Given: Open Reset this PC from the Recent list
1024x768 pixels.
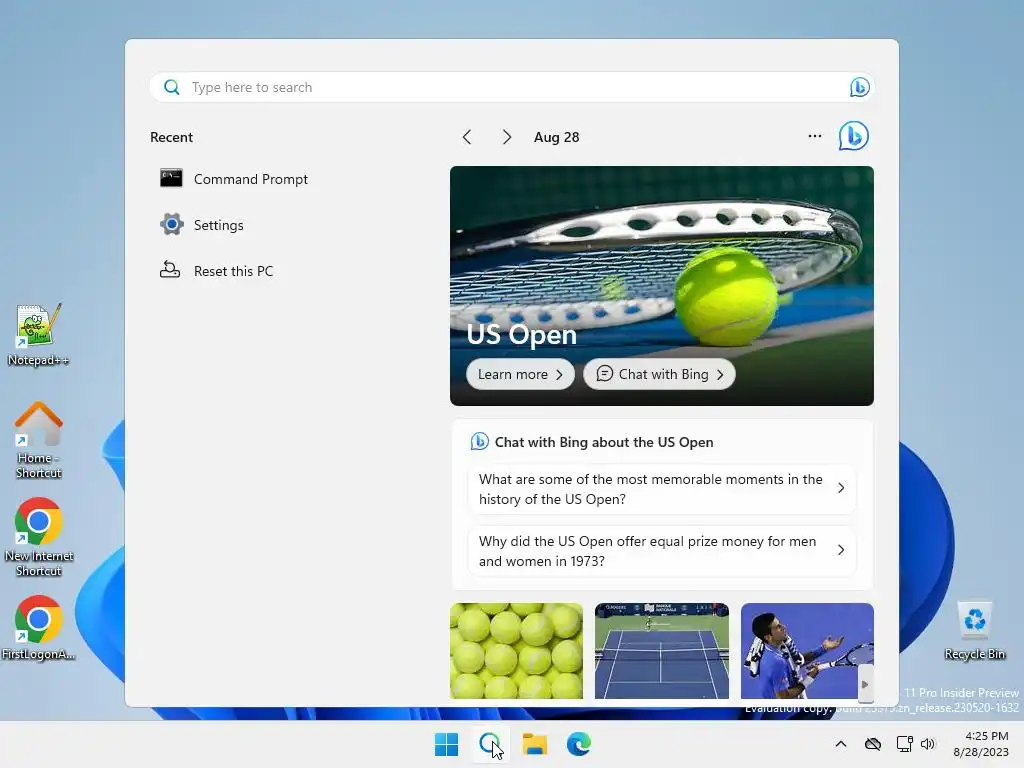Looking at the screenshot, I should 217,271.
